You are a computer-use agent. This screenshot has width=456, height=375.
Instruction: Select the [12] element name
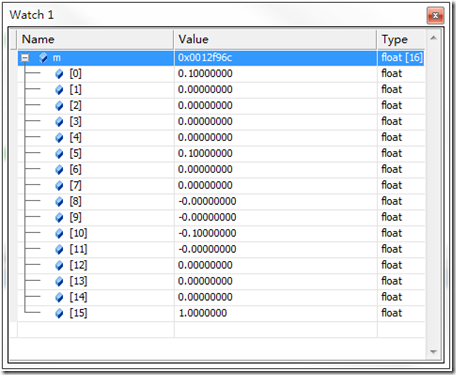(x=78, y=266)
